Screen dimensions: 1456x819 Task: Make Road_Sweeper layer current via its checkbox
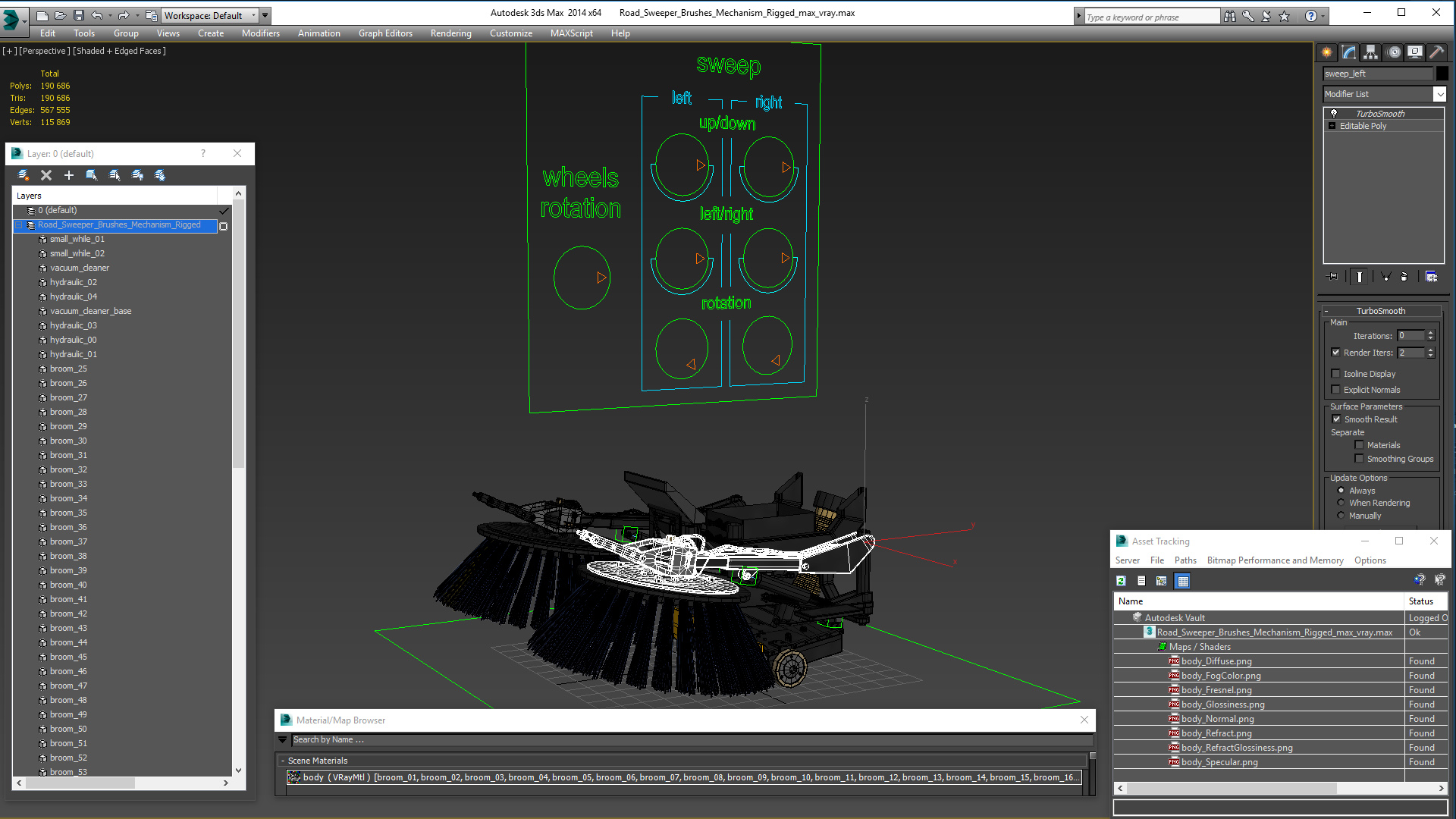[x=224, y=226]
